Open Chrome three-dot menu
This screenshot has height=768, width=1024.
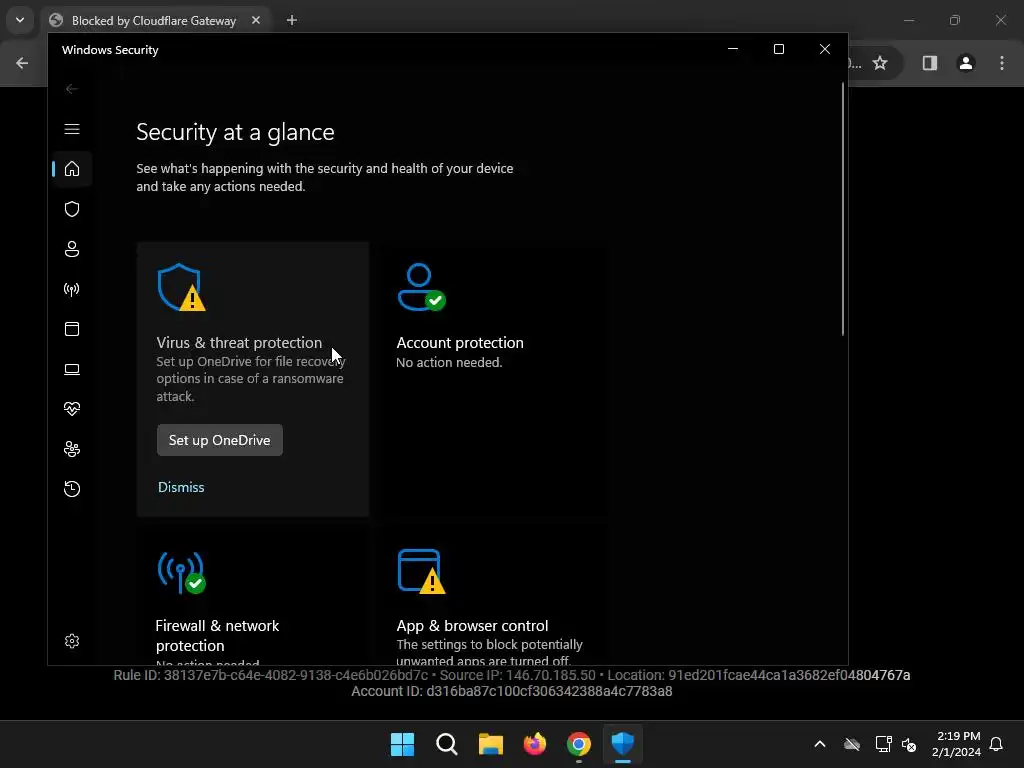click(1002, 63)
